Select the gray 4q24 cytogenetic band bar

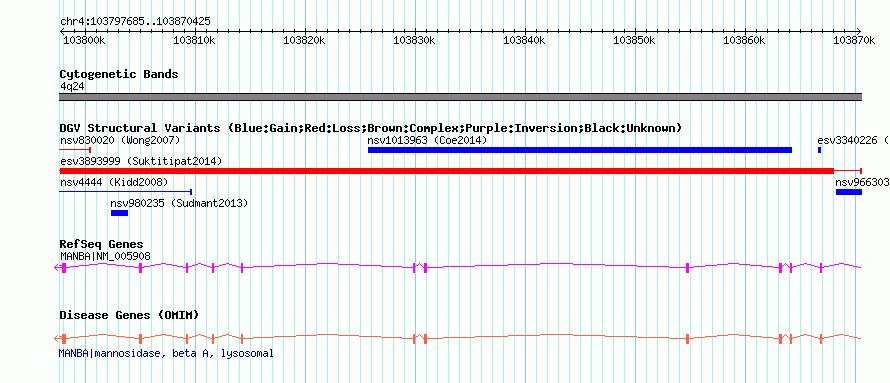pyautogui.click(x=460, y=97)
